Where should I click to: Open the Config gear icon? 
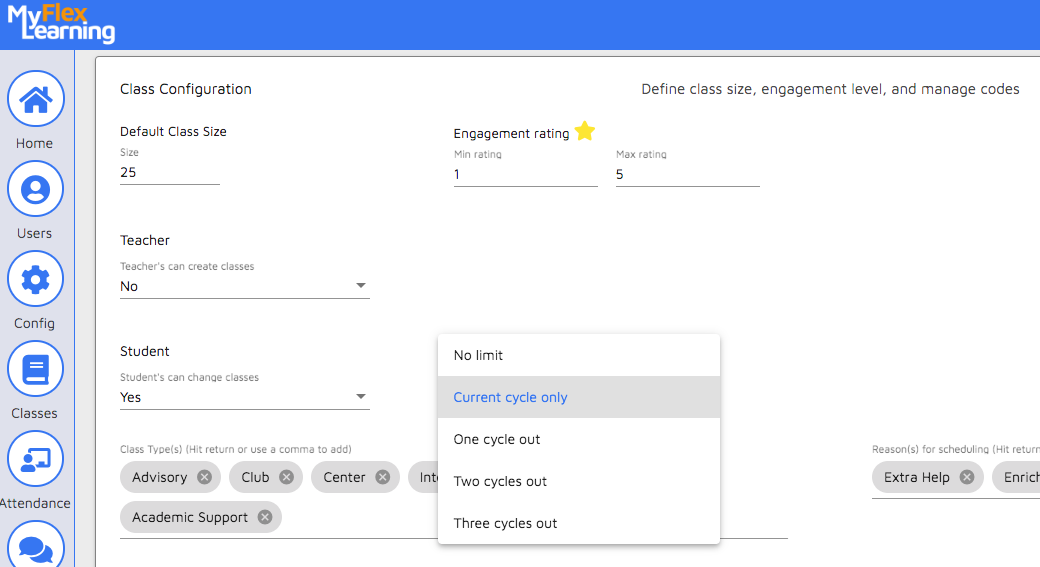point(35,279)
